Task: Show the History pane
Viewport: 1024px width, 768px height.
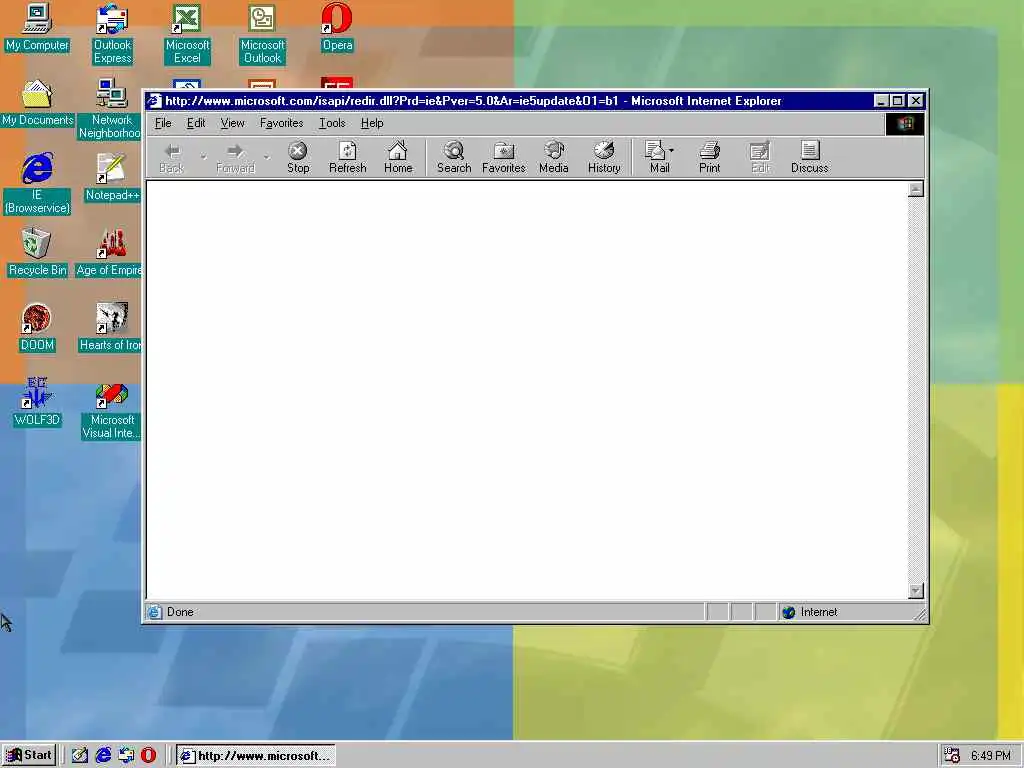Action: pyautogui.click(x=604, y=157)
